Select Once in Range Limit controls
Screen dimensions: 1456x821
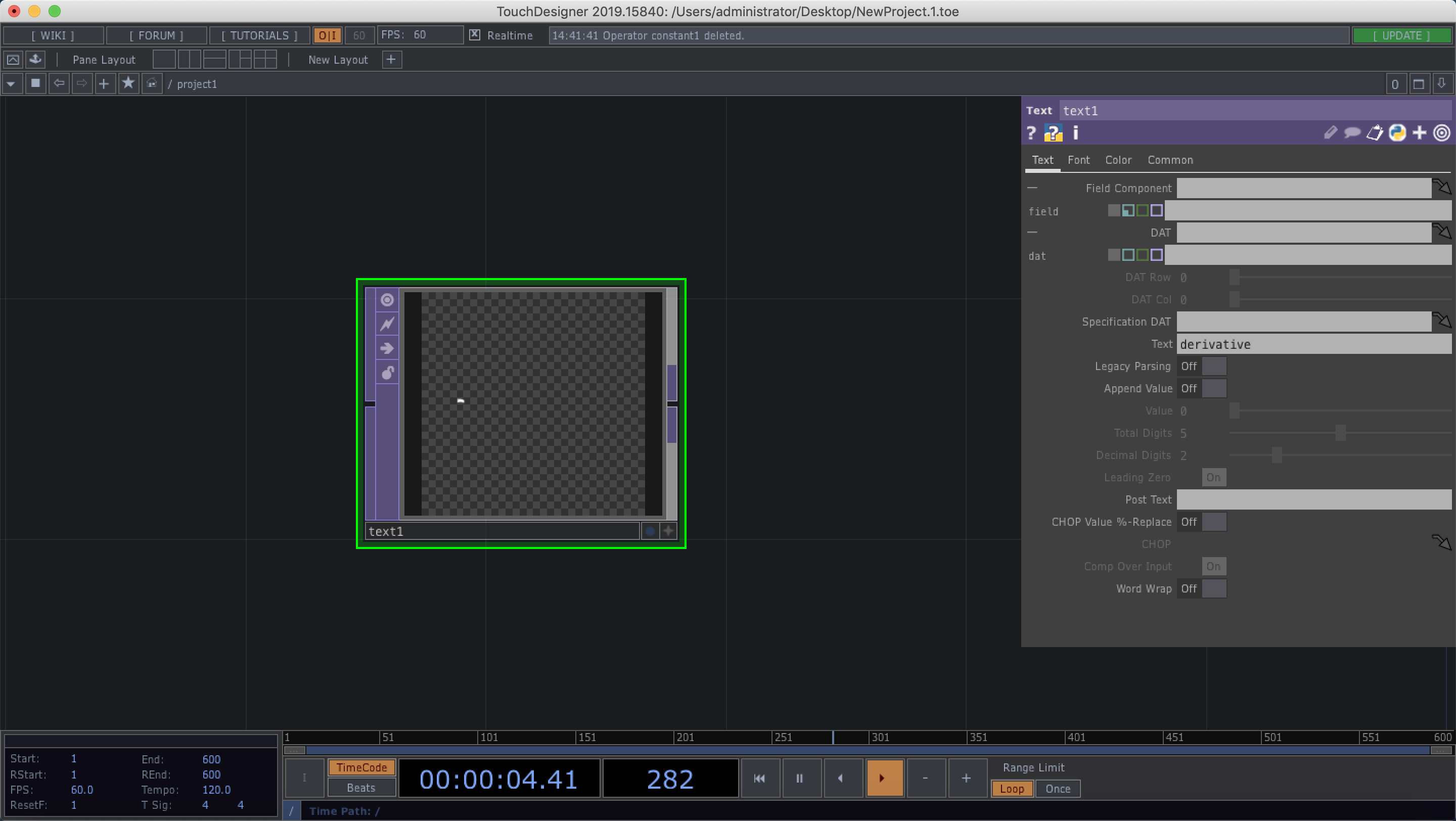1058,789
